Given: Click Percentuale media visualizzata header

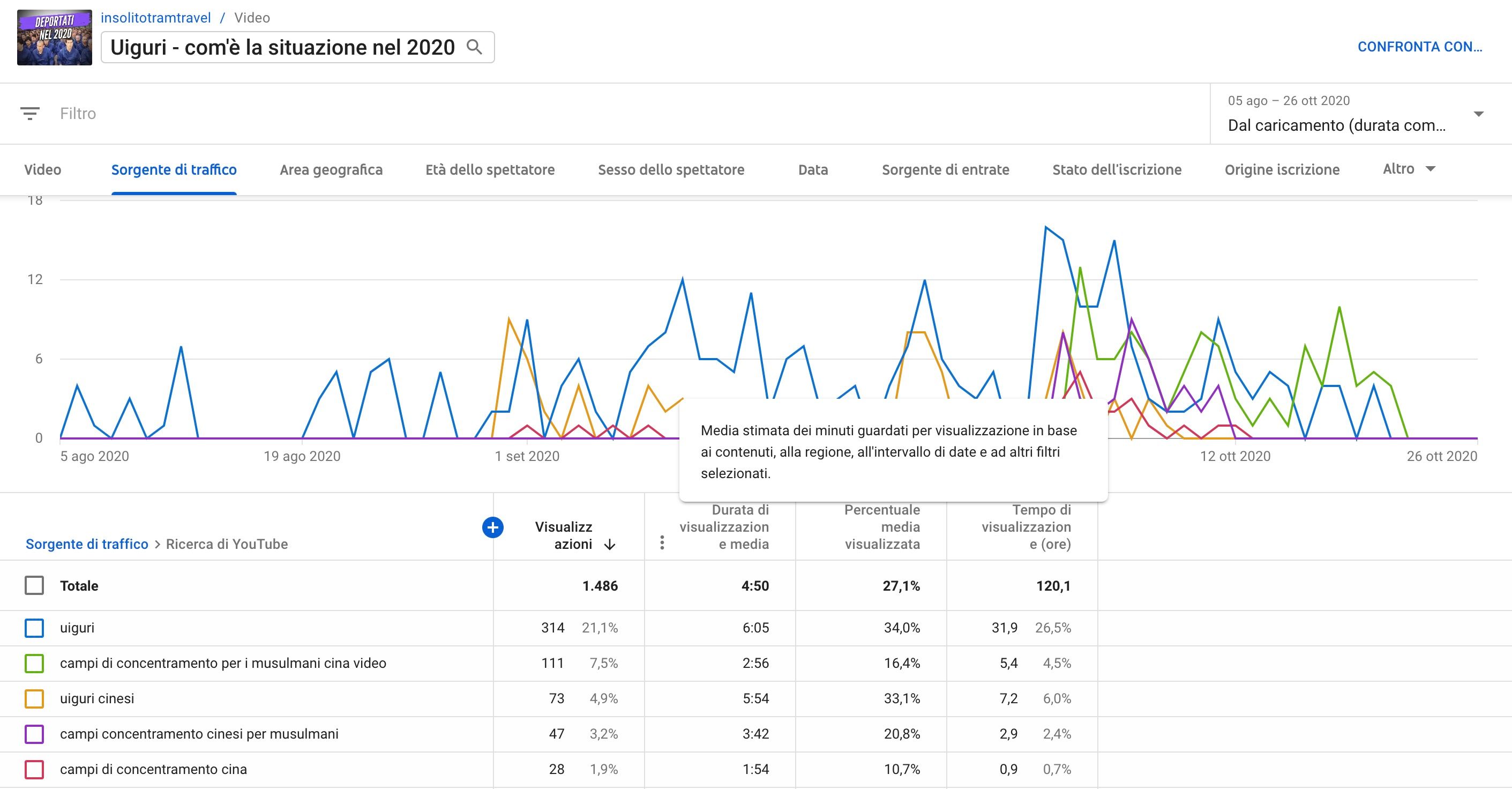Looking at the screenshot, I should coord(881,527).
